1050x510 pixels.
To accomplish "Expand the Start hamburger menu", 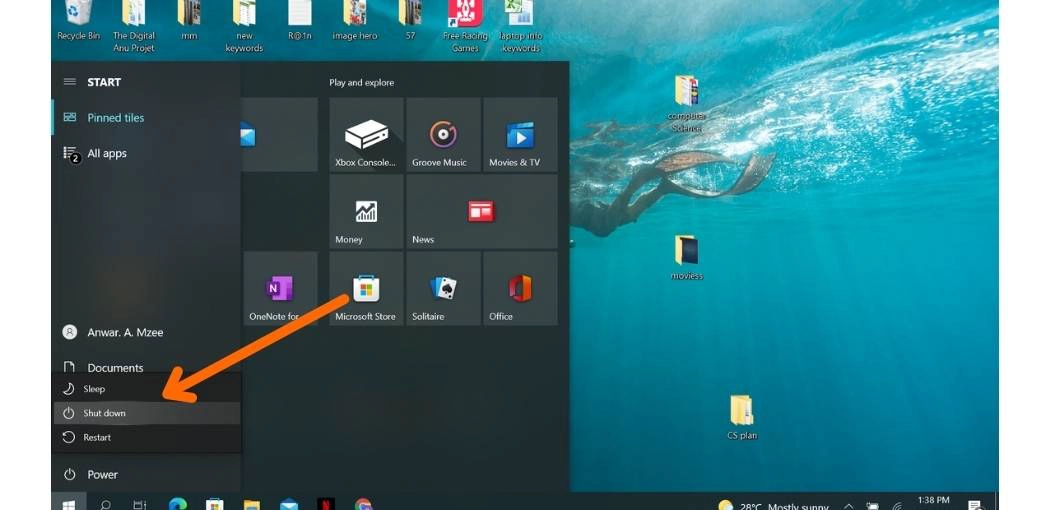I will 70,82.
